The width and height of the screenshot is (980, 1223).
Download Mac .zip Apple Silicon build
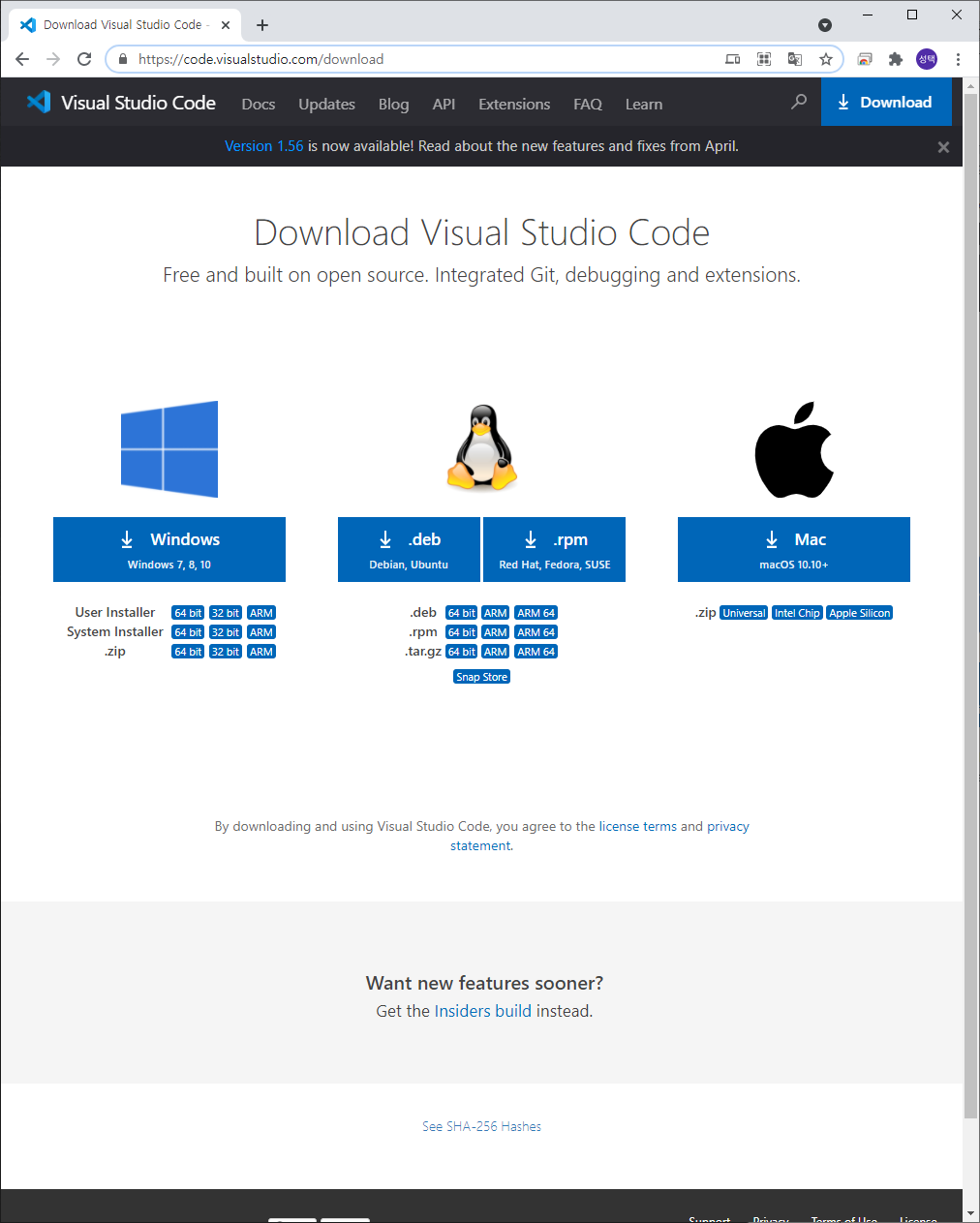860,613
